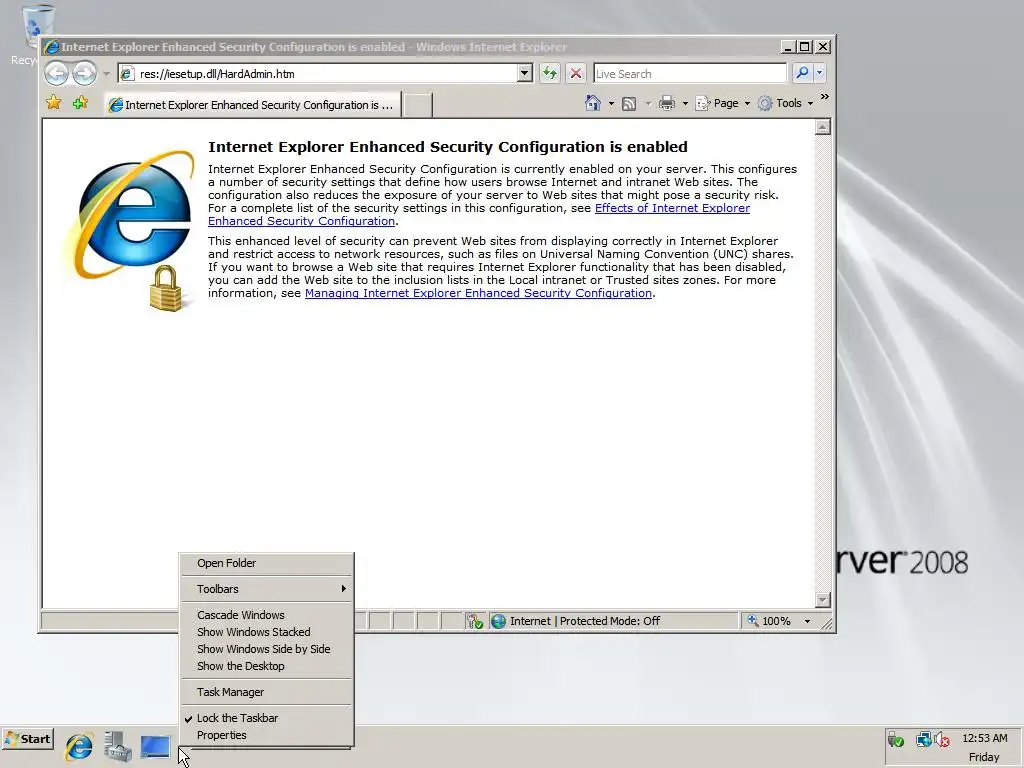This screenshot has height=768, width=1024.
Task: Choose Open Folder from the context menu
Action: (266, 563)
